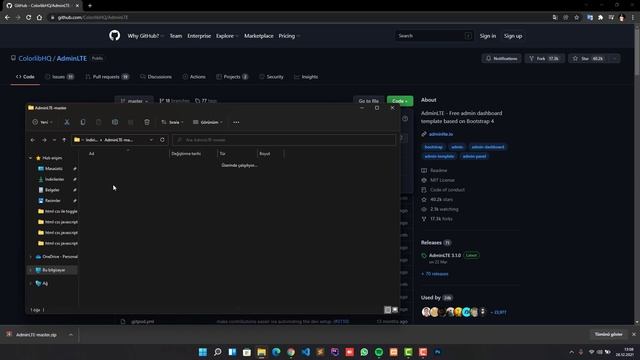Select Resimler in Explorer sidebar
This screenshot has height=360, width=640.
53,200
